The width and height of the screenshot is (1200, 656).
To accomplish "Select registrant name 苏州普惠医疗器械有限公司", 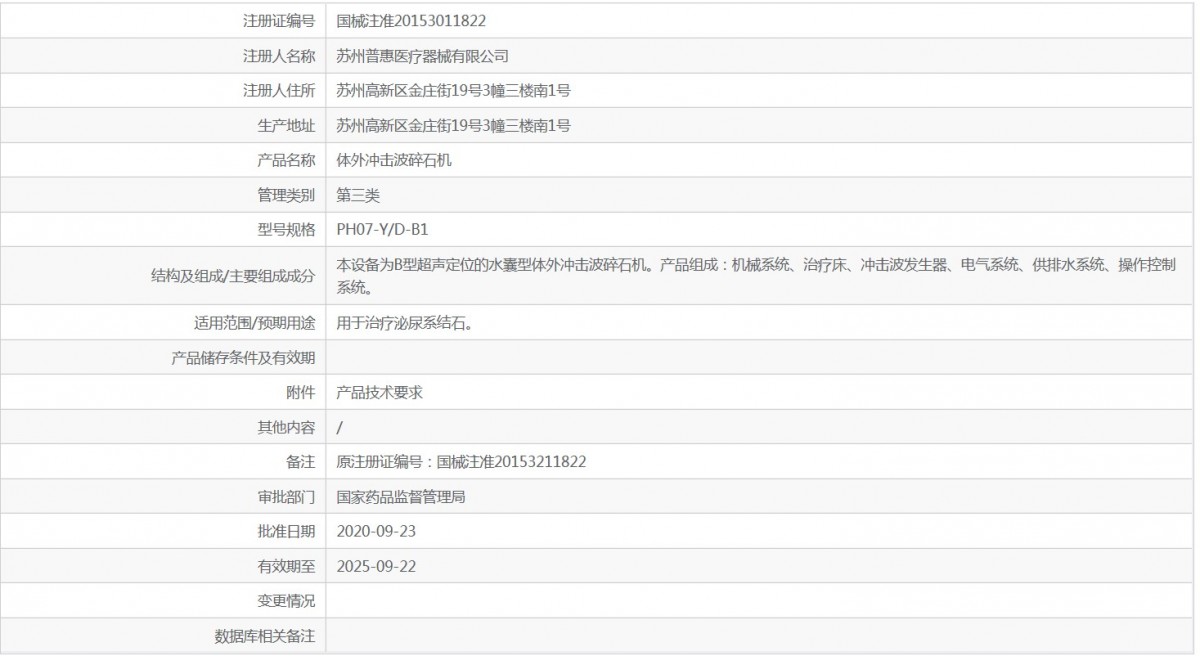I will pyautogui.click(x=423, y=56).
